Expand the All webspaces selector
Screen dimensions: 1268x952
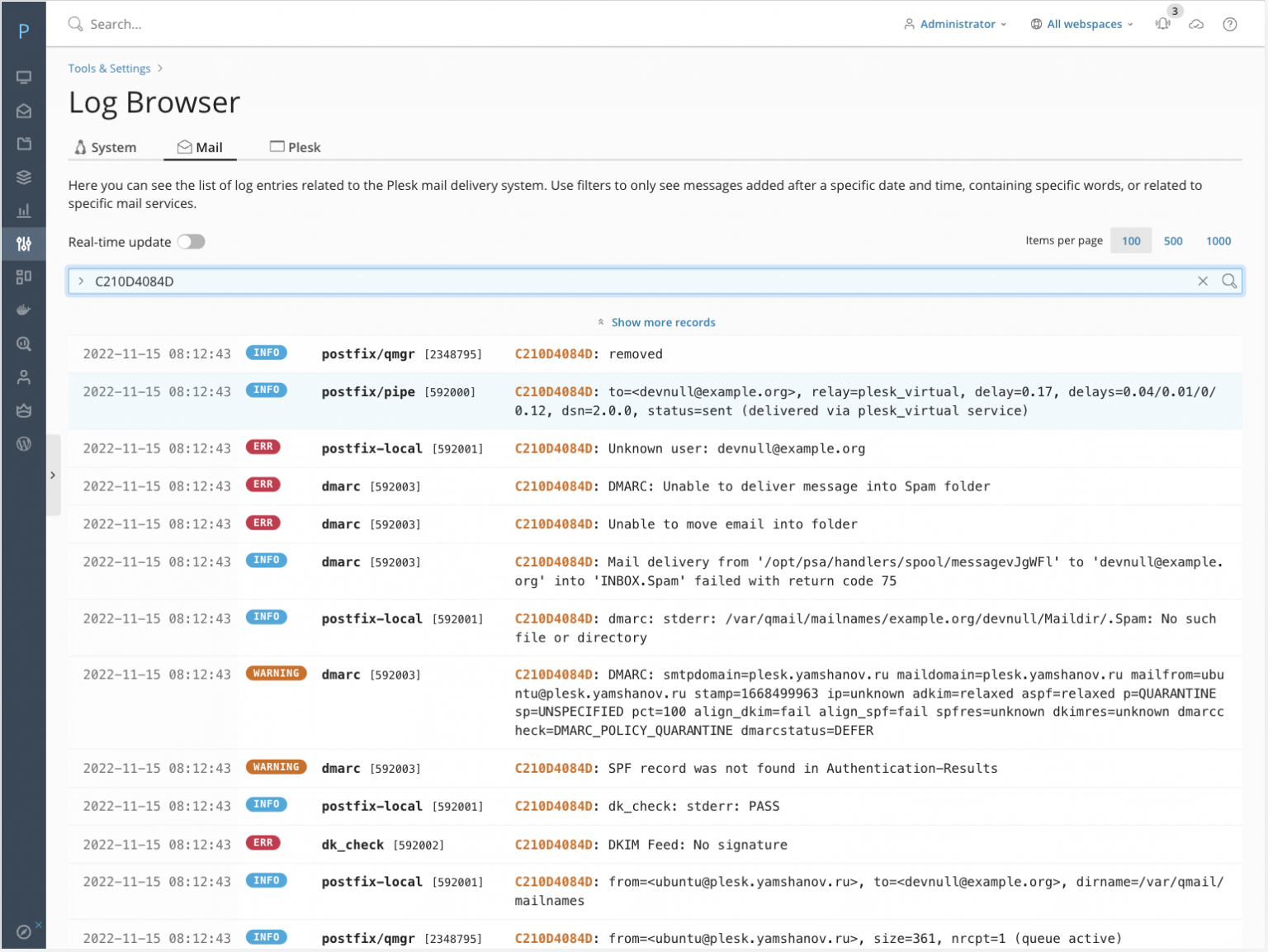pos(1081,24)
